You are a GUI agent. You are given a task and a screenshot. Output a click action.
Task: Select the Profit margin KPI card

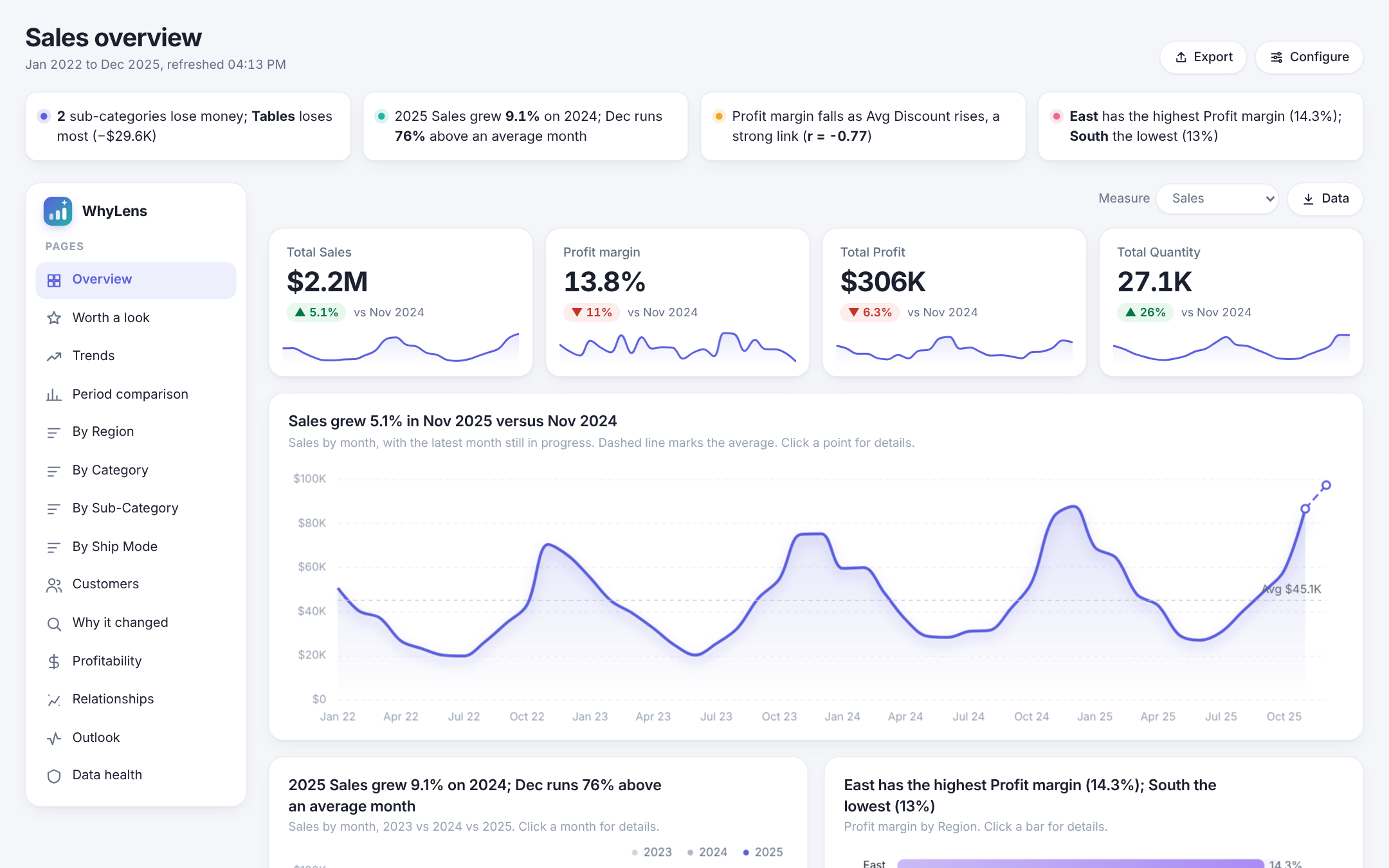tap(678, 302)
